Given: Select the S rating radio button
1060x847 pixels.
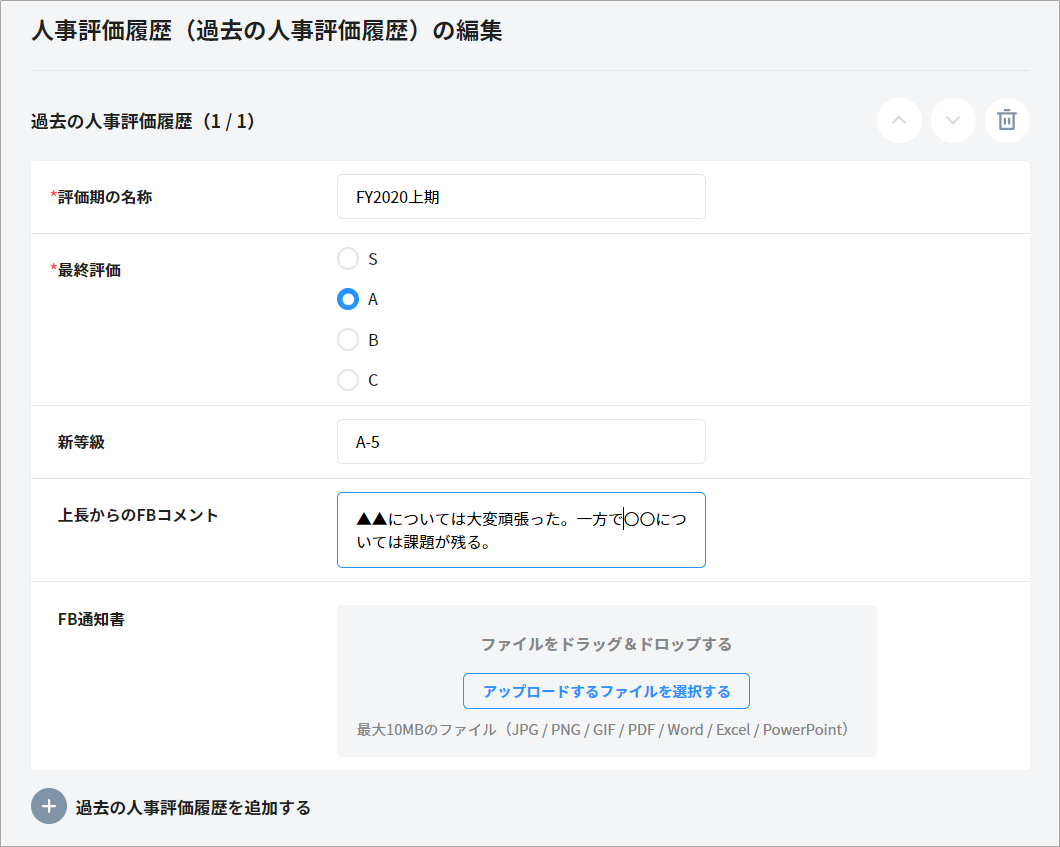Looking at the screenshot, I should pos(348,259).
